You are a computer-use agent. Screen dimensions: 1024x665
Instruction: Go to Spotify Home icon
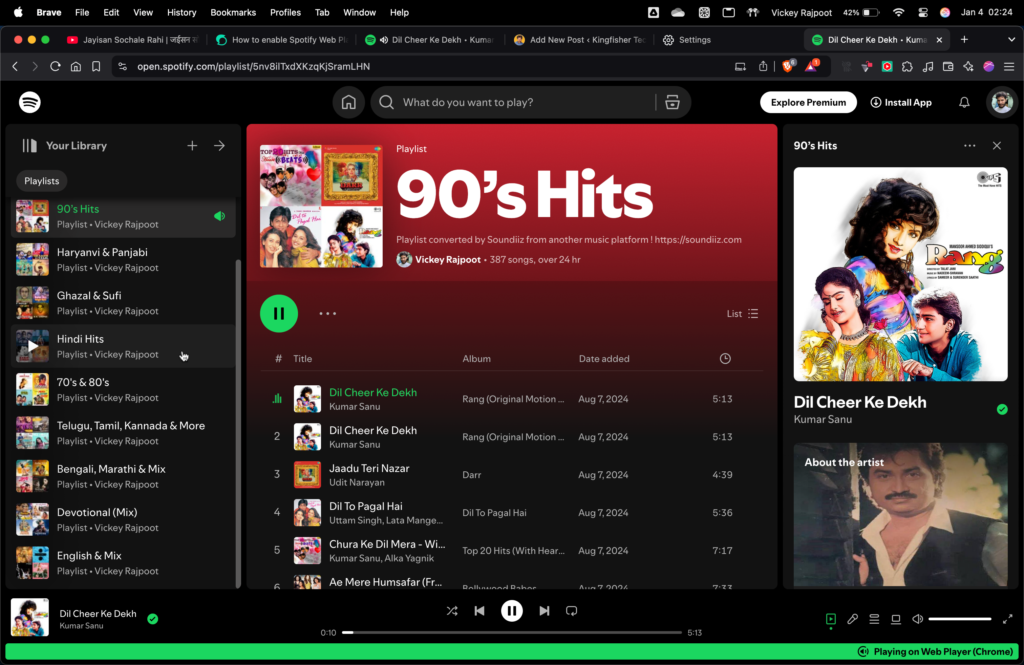(349, 103)
